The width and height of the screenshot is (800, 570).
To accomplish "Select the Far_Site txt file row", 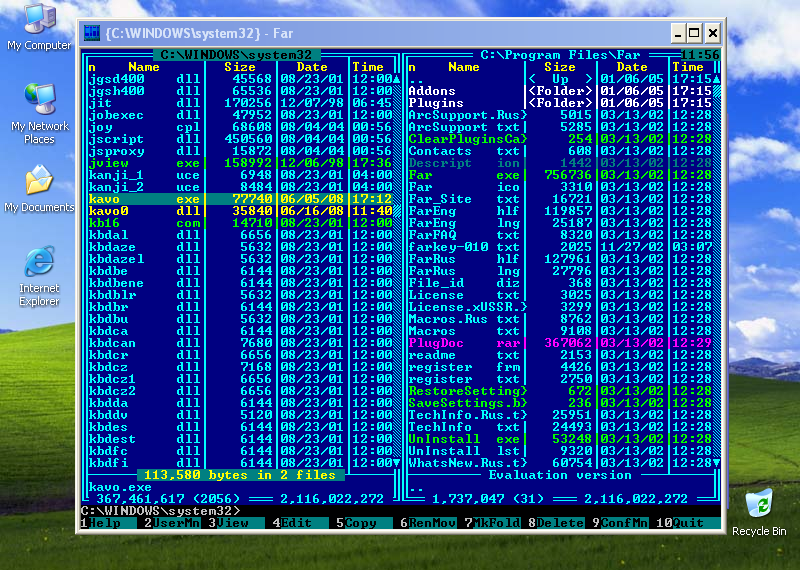I will (x=560, y=199).
